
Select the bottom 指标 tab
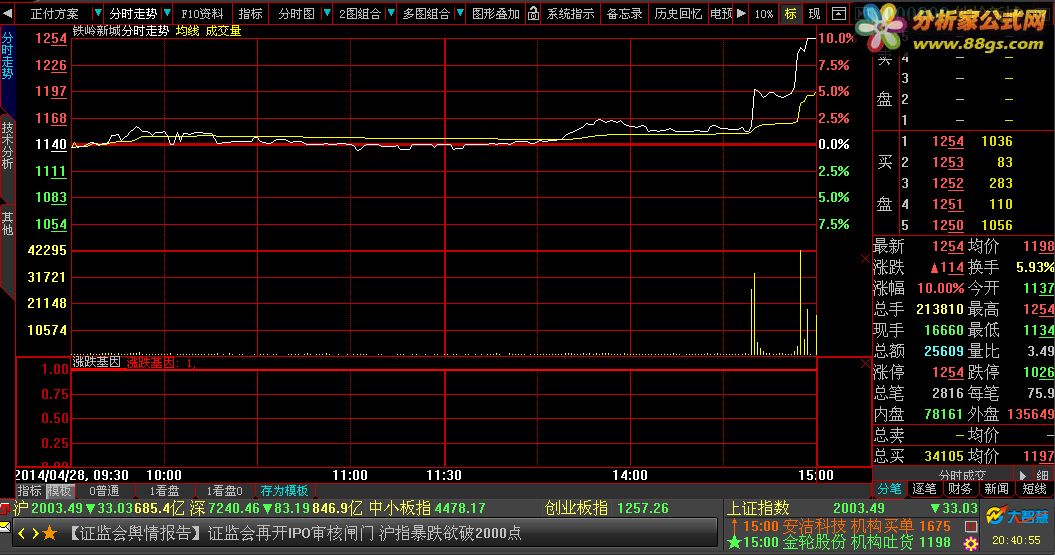(x=29, y=491)
